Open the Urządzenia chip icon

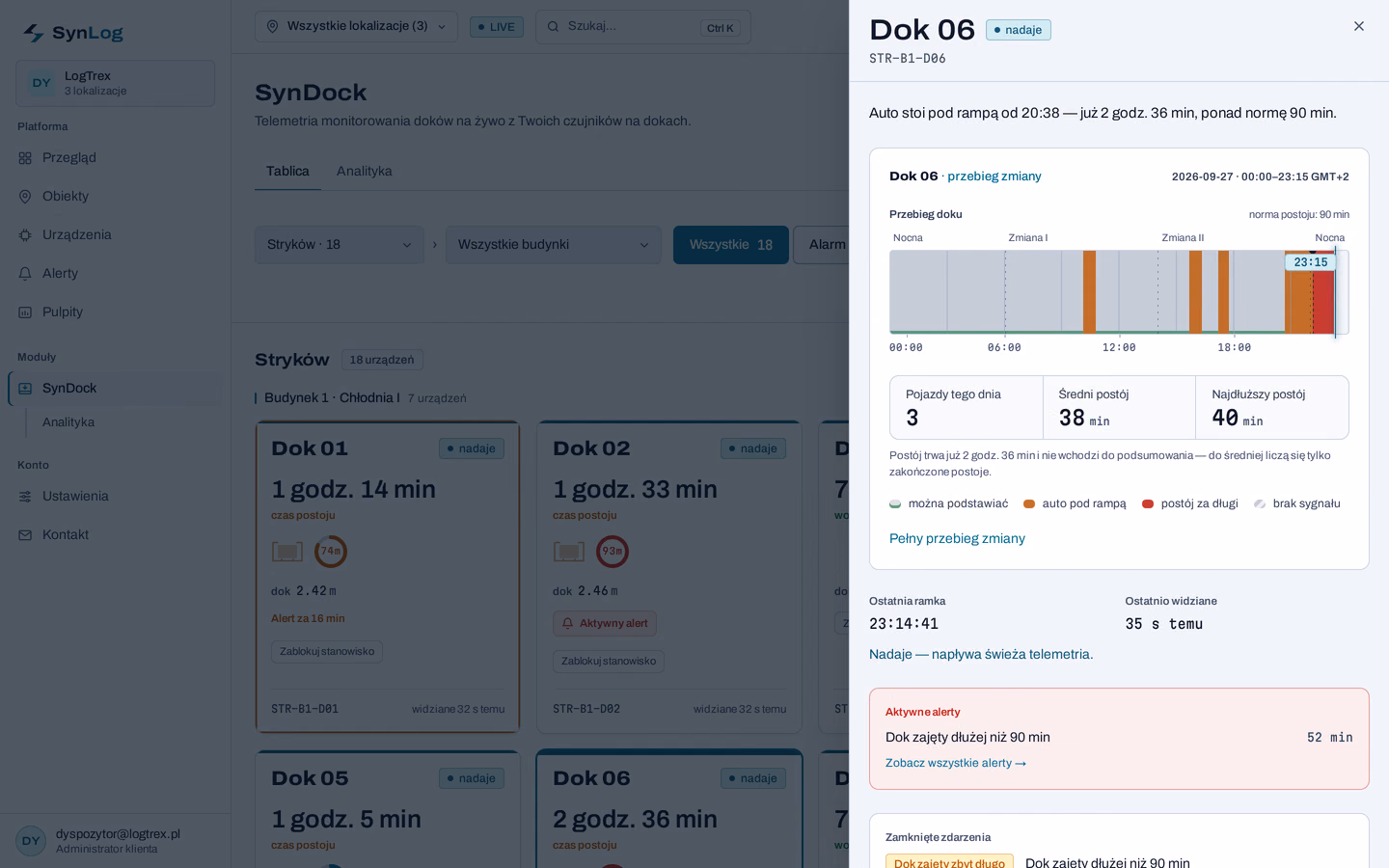coord(25,235)
